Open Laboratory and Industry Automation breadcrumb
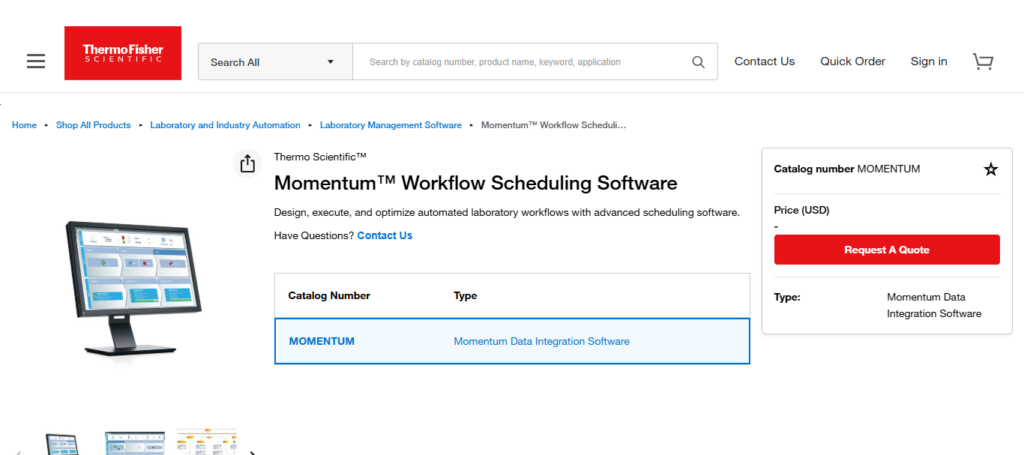Viewport: 1024px width, 455px height. click(225, 125)
